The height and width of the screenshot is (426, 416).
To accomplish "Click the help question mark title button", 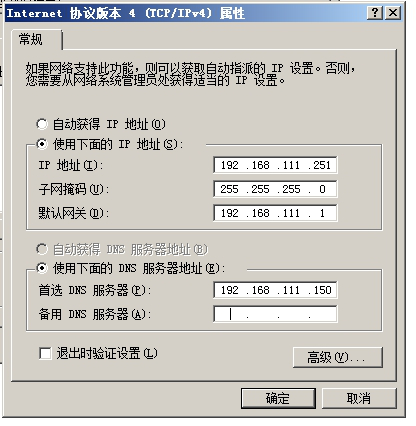I will click(x=375, y=13).
